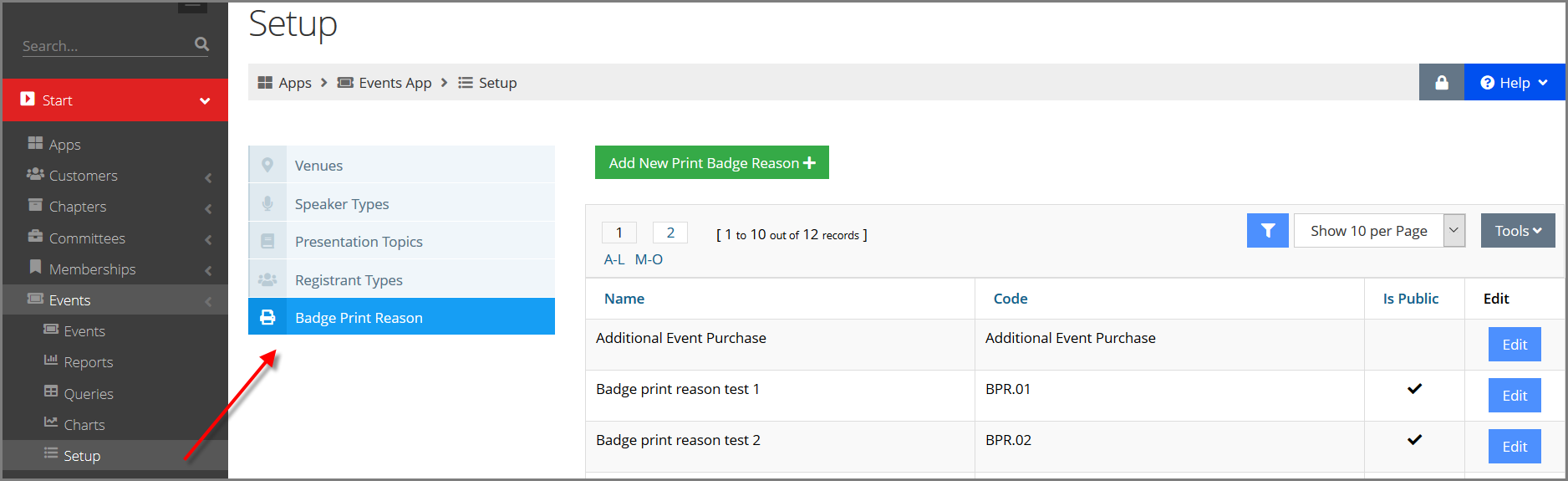Click the Venues location pin icon

pyautogui.click(x=267, y=165)
